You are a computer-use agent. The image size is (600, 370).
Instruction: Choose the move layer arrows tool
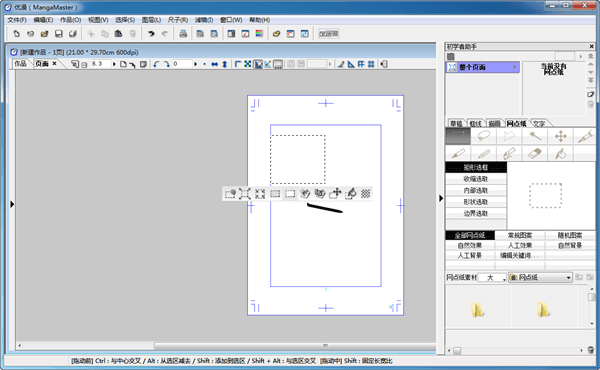click(561, 136)
